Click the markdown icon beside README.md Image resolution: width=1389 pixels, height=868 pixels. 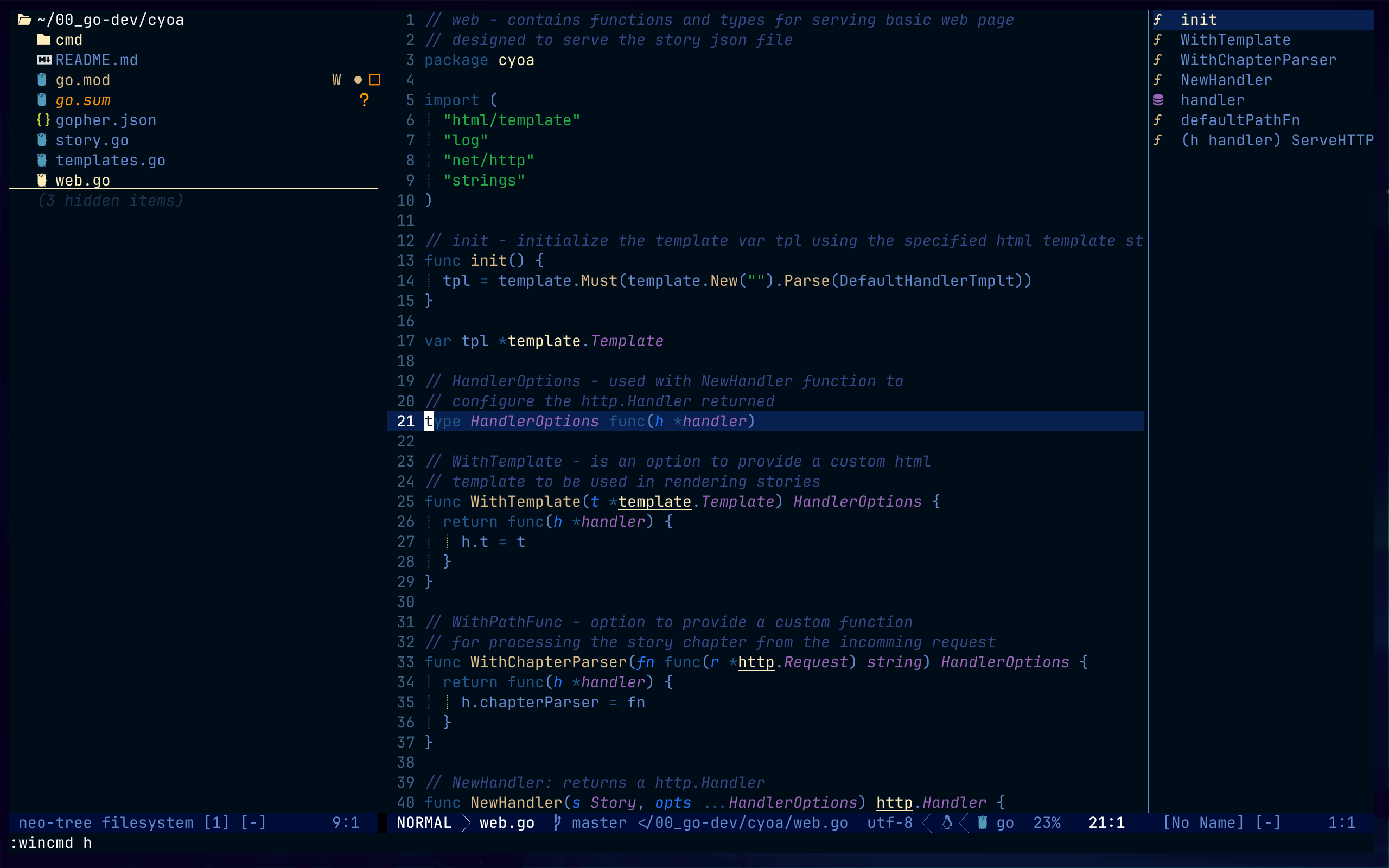pyautogui.click(x=44, y=60)
